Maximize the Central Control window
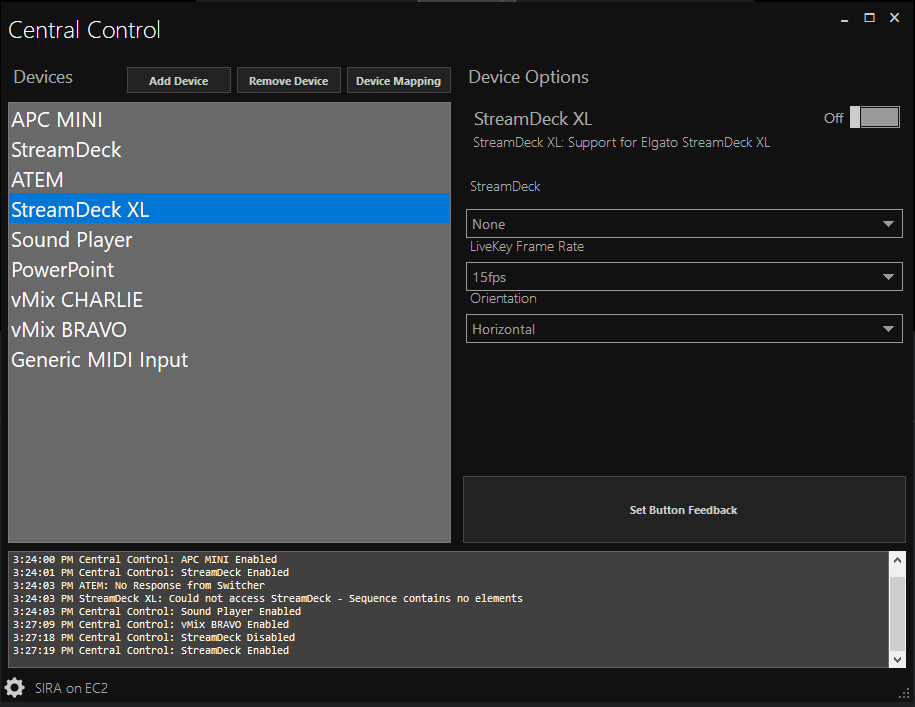The image size is (915, 707). pos(869,18)
